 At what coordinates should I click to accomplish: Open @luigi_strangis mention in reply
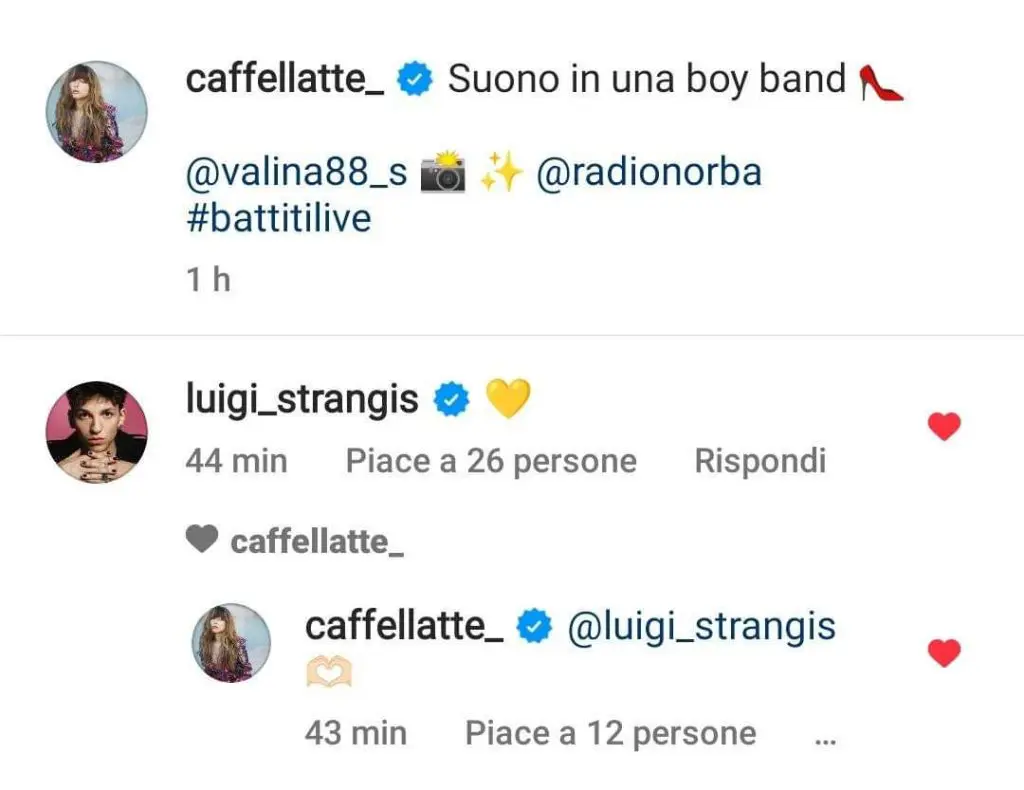[x=701, y=626]
